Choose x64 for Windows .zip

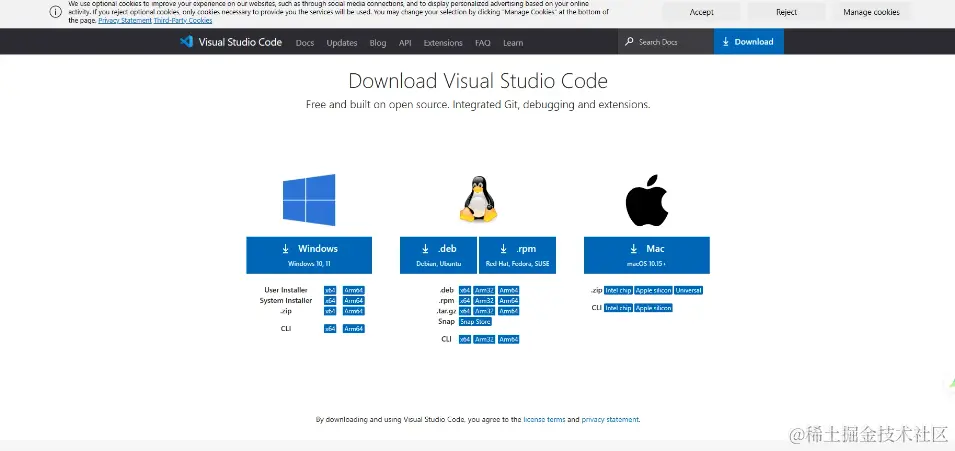coord(330,311)
